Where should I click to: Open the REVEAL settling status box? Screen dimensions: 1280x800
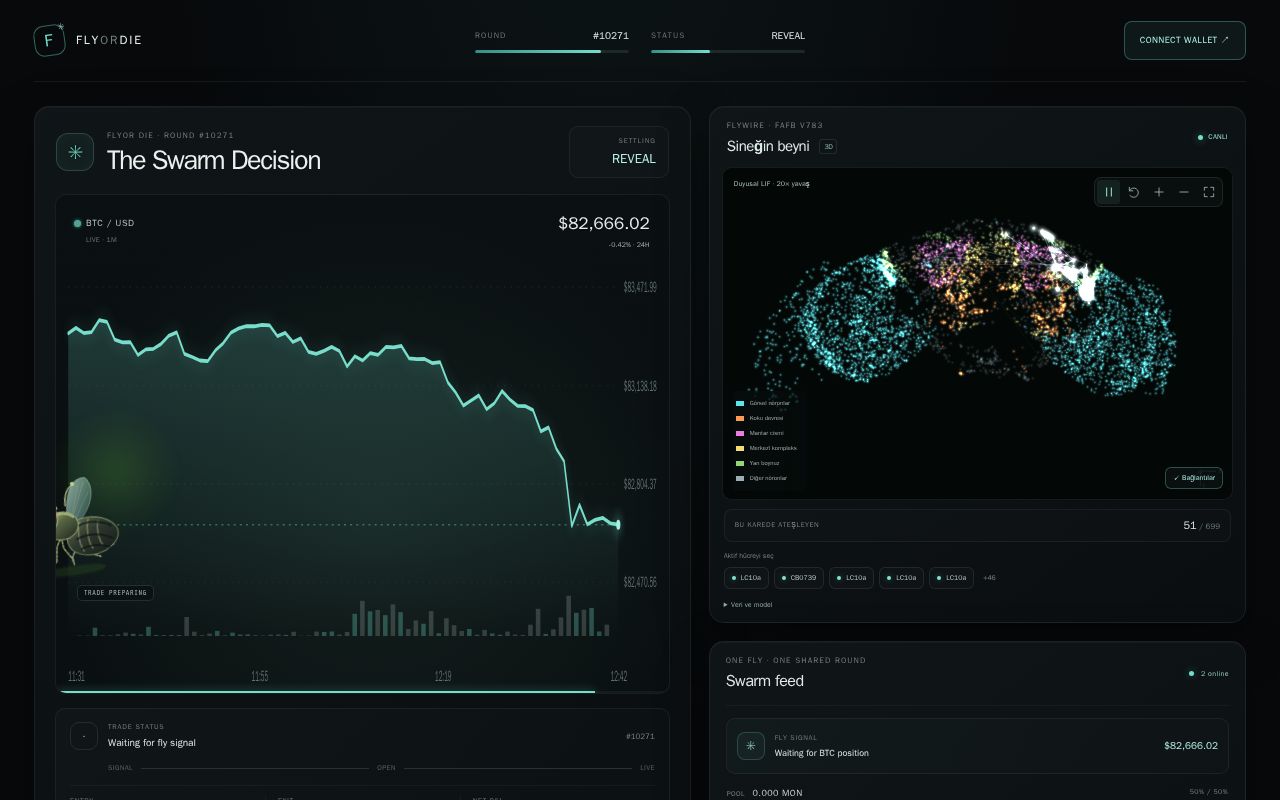[x=619, y=152]
